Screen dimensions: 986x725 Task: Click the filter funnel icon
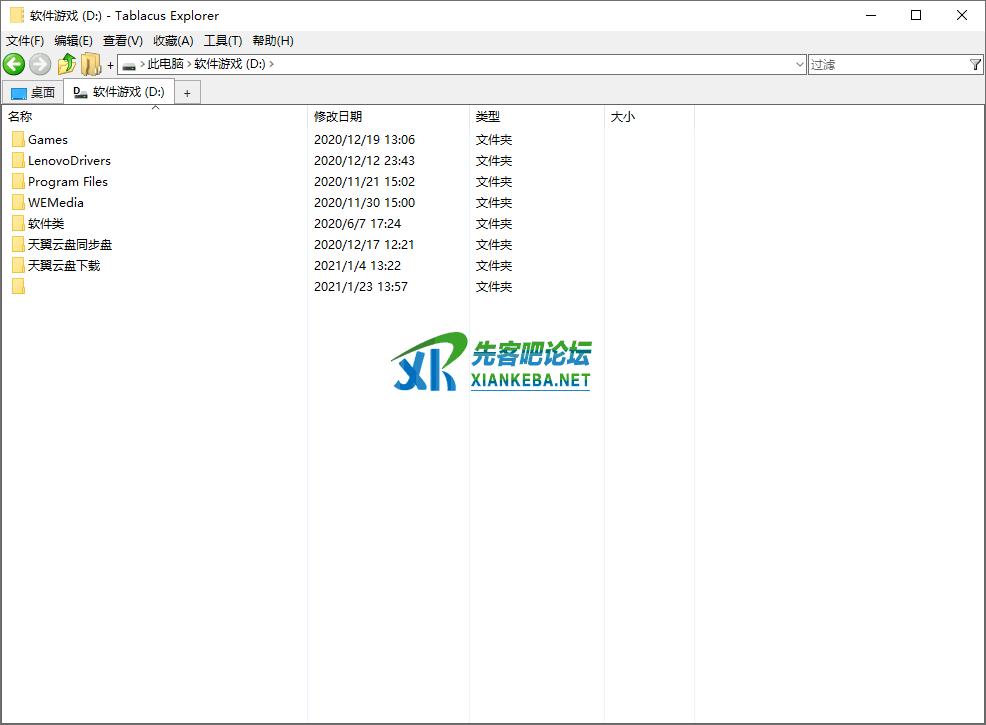point(975,65)
